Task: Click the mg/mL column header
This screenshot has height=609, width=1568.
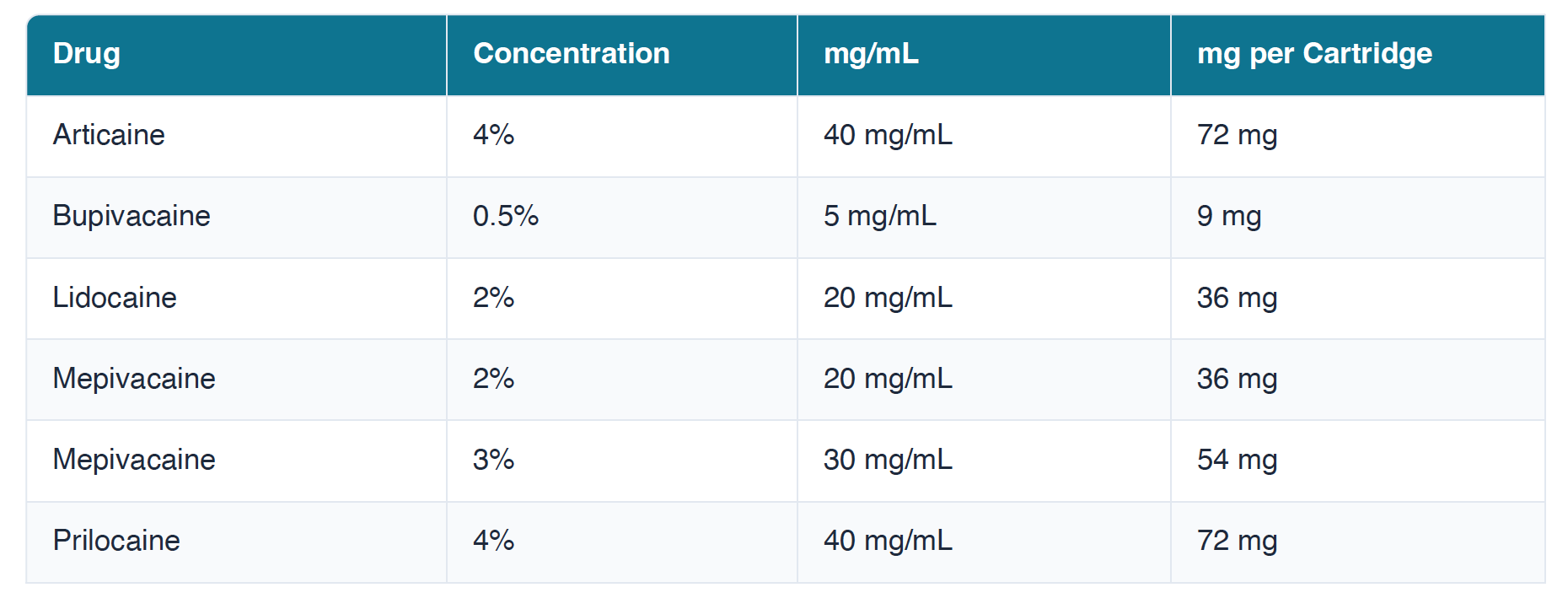Action: click(871, 54)
